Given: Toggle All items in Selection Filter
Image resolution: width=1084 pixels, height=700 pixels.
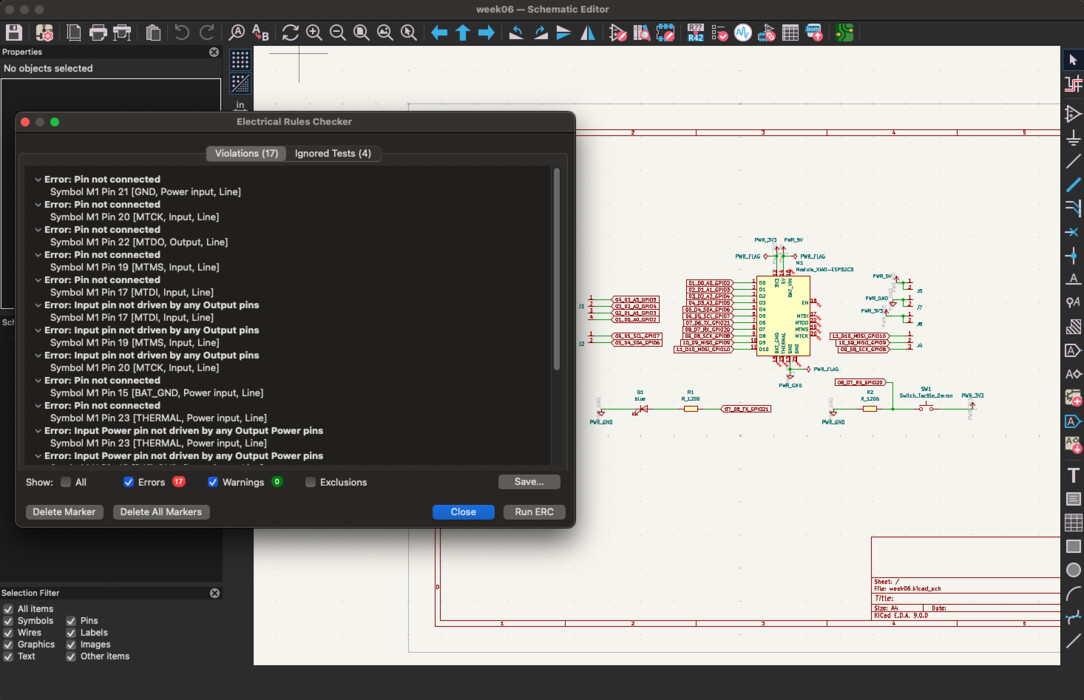Looking at the screenshot, I should pos(8,609).
